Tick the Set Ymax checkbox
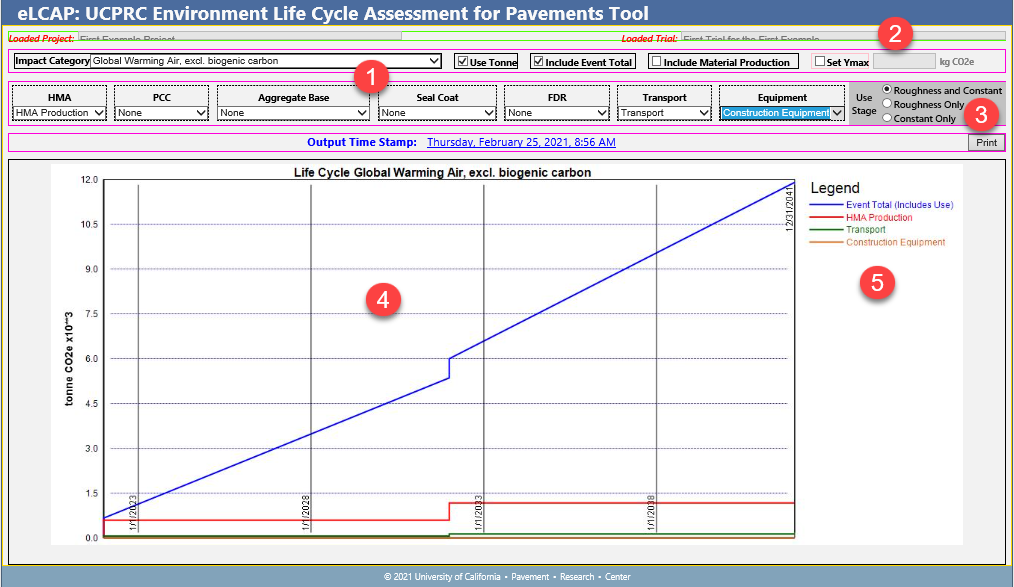The width and height of the screenshot is (1014, 587). (x=820, y=62)
